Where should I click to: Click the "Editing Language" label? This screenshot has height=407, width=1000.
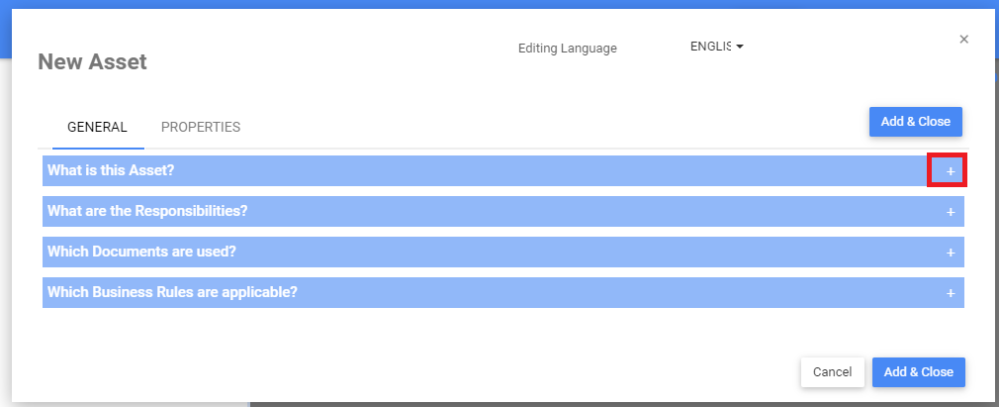pyautogui.click(x=567, y=48)
